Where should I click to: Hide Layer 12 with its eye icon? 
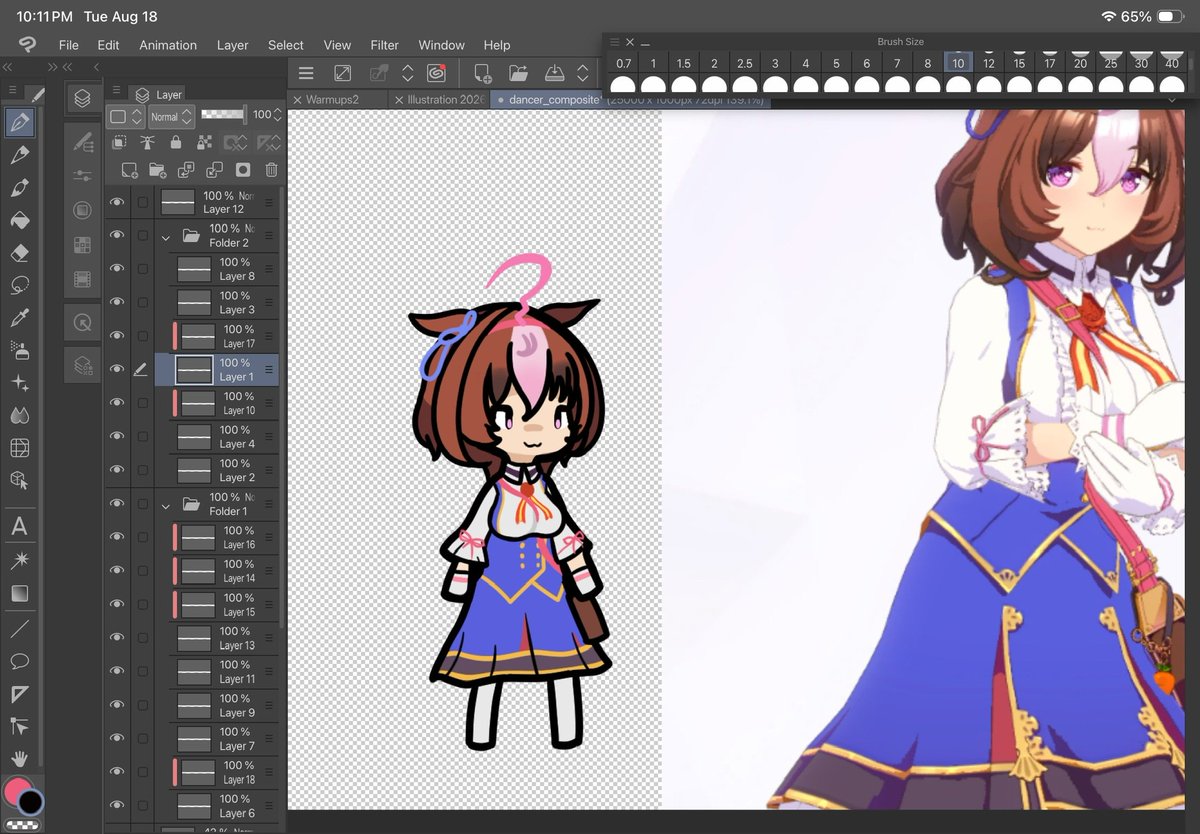[x=117, y=202]
